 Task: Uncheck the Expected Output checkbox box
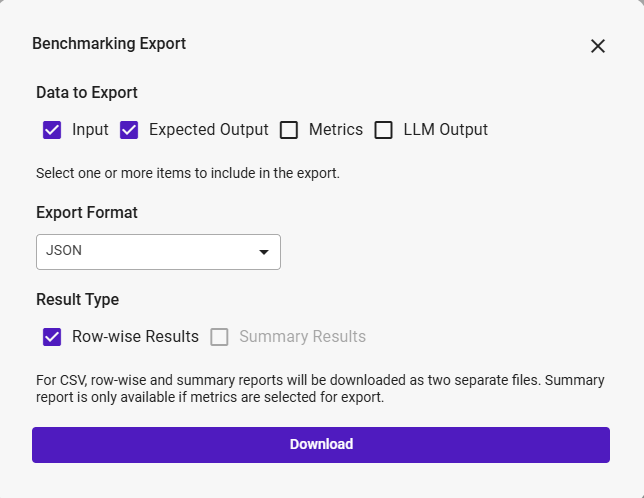point(129,130)
